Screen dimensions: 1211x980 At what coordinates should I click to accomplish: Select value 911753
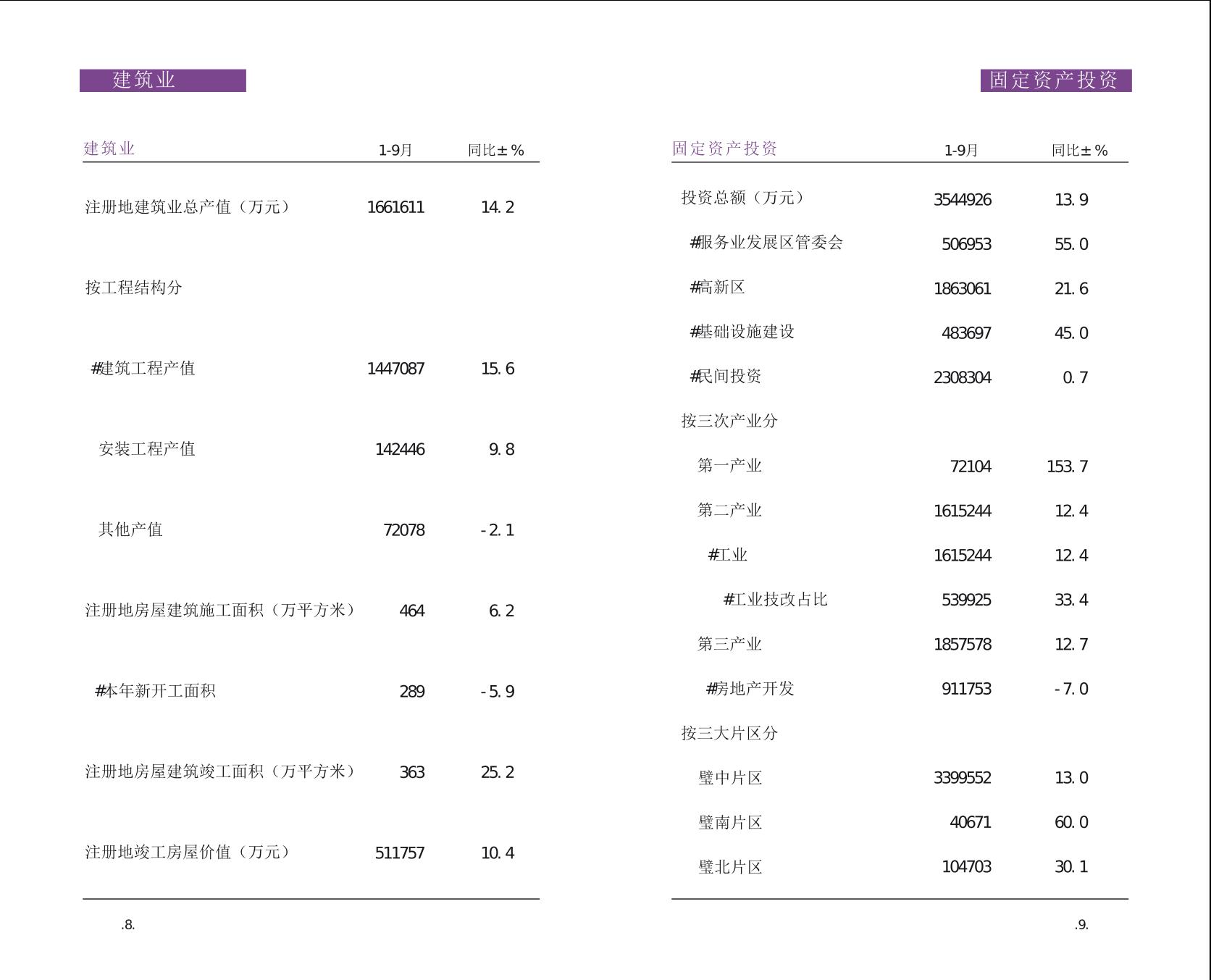966,690
